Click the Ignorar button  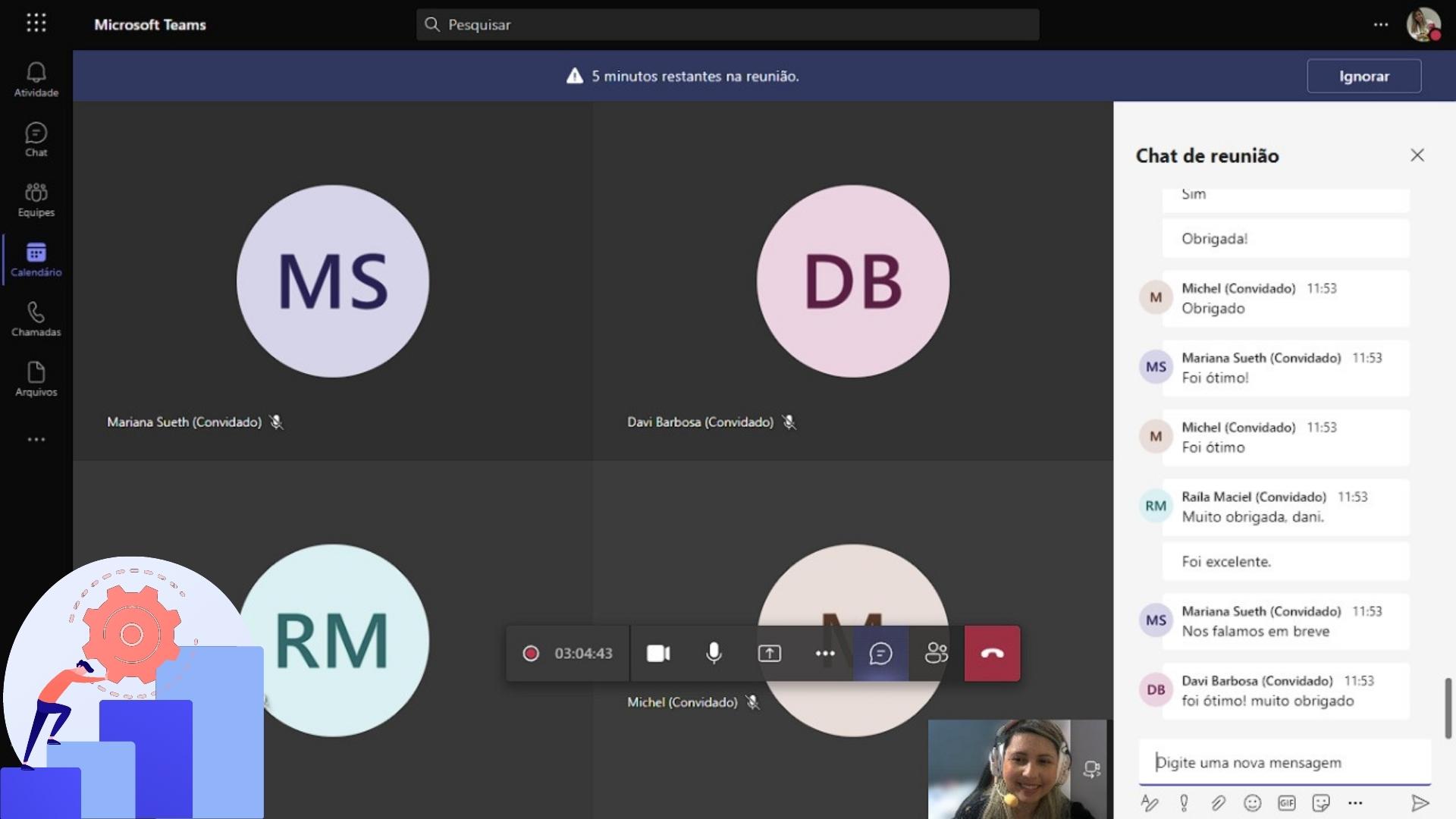(1363, 76)
